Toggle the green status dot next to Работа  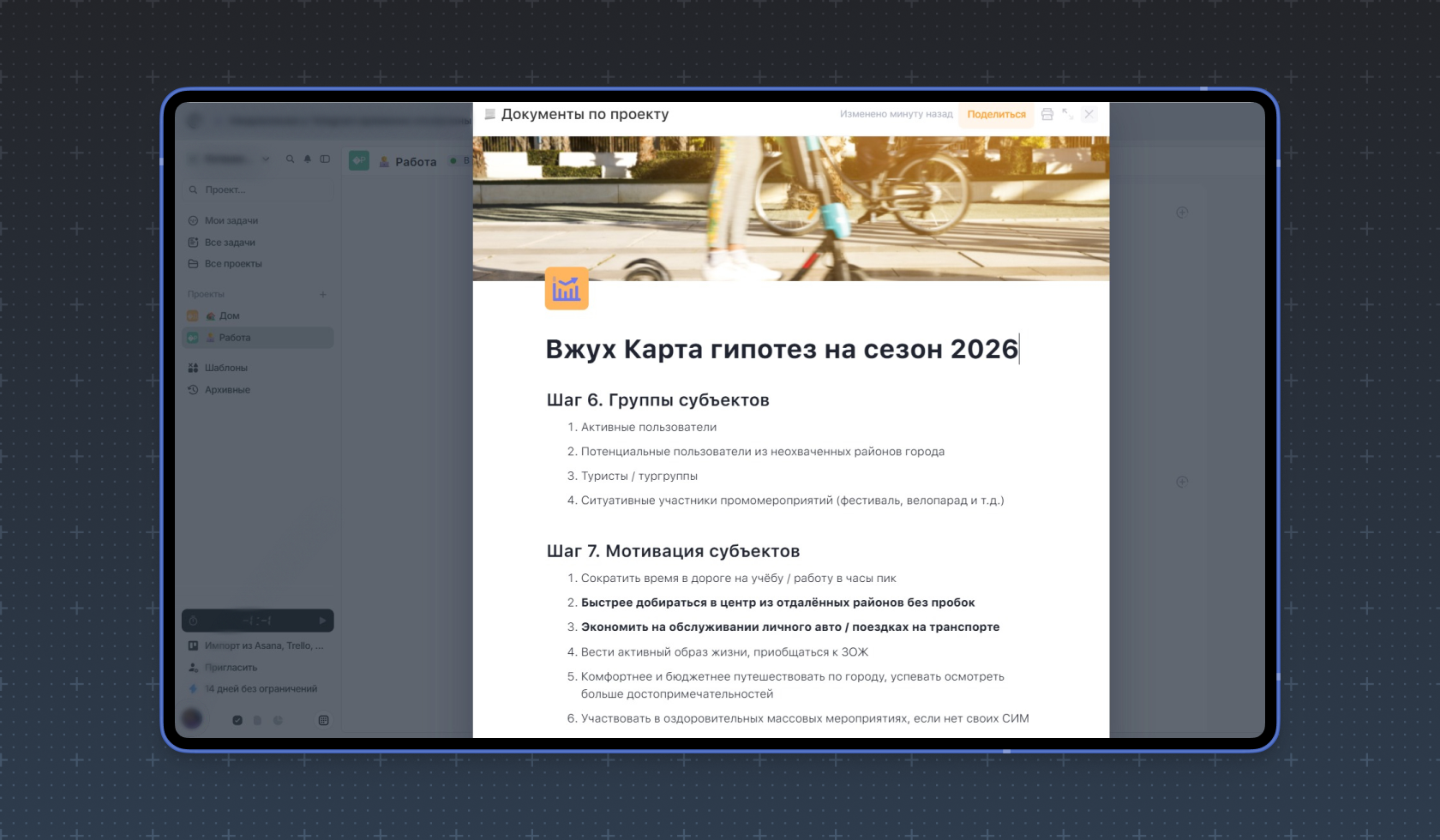(x=453, y=161)
